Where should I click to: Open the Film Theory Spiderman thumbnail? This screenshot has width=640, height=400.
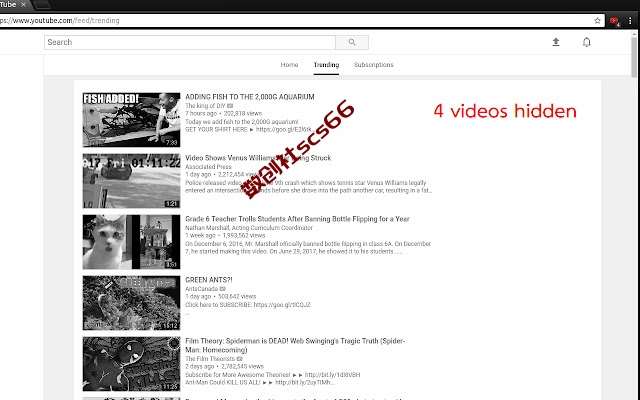pos(131,364)
